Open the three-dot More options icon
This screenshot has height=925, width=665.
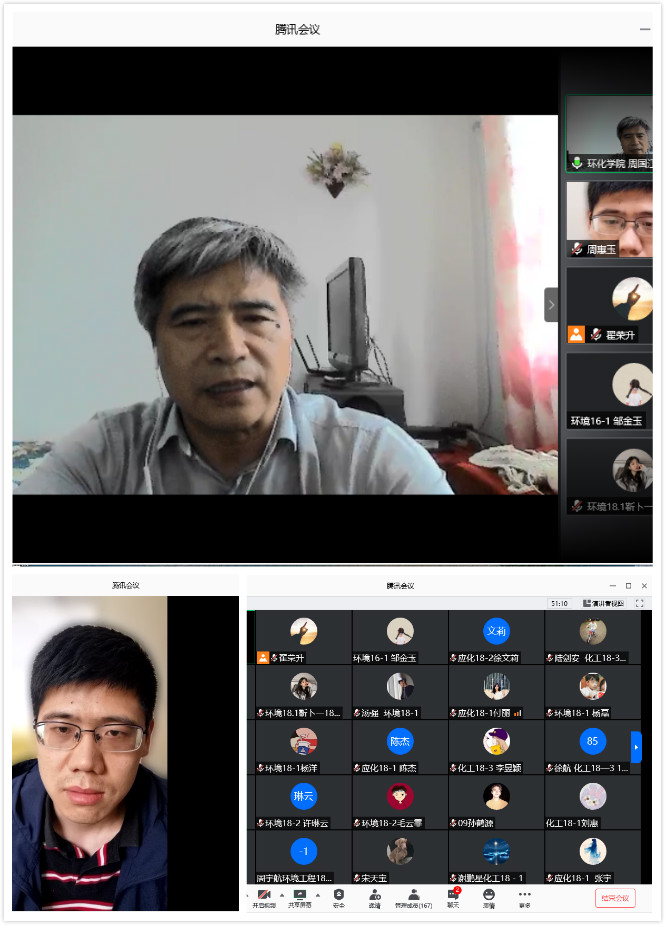coord(524,893)
